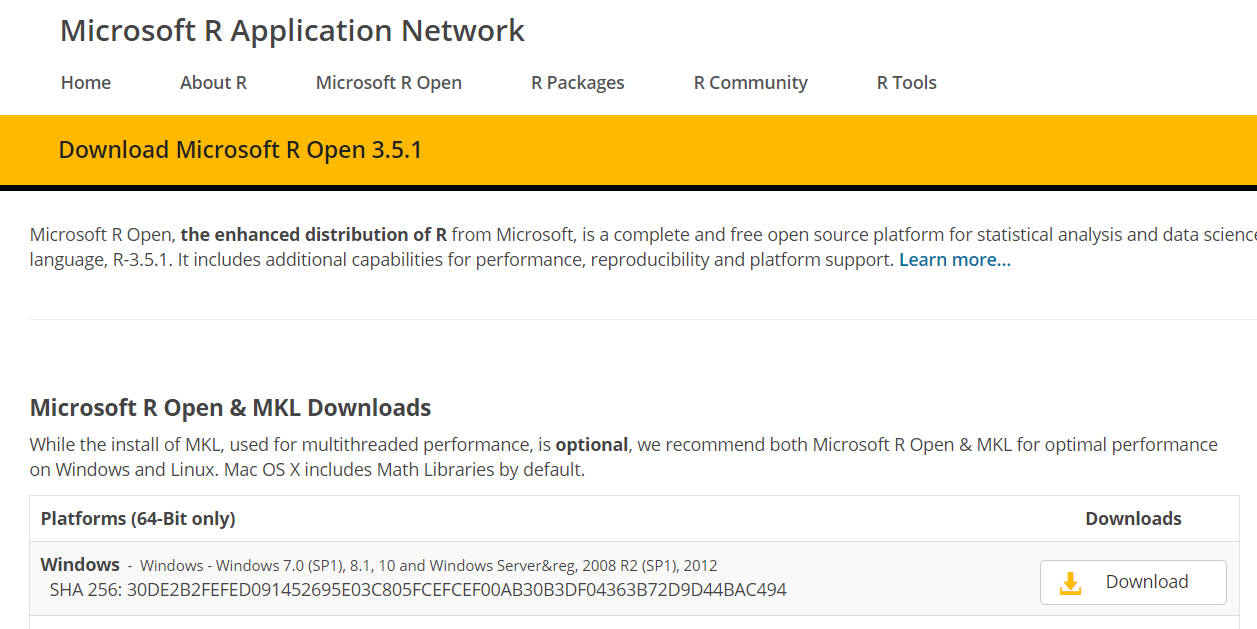The image size is (1257, 629).
Task: Click the Microsoft R Open & MKL Downloads heading
Action: (231, 408)
